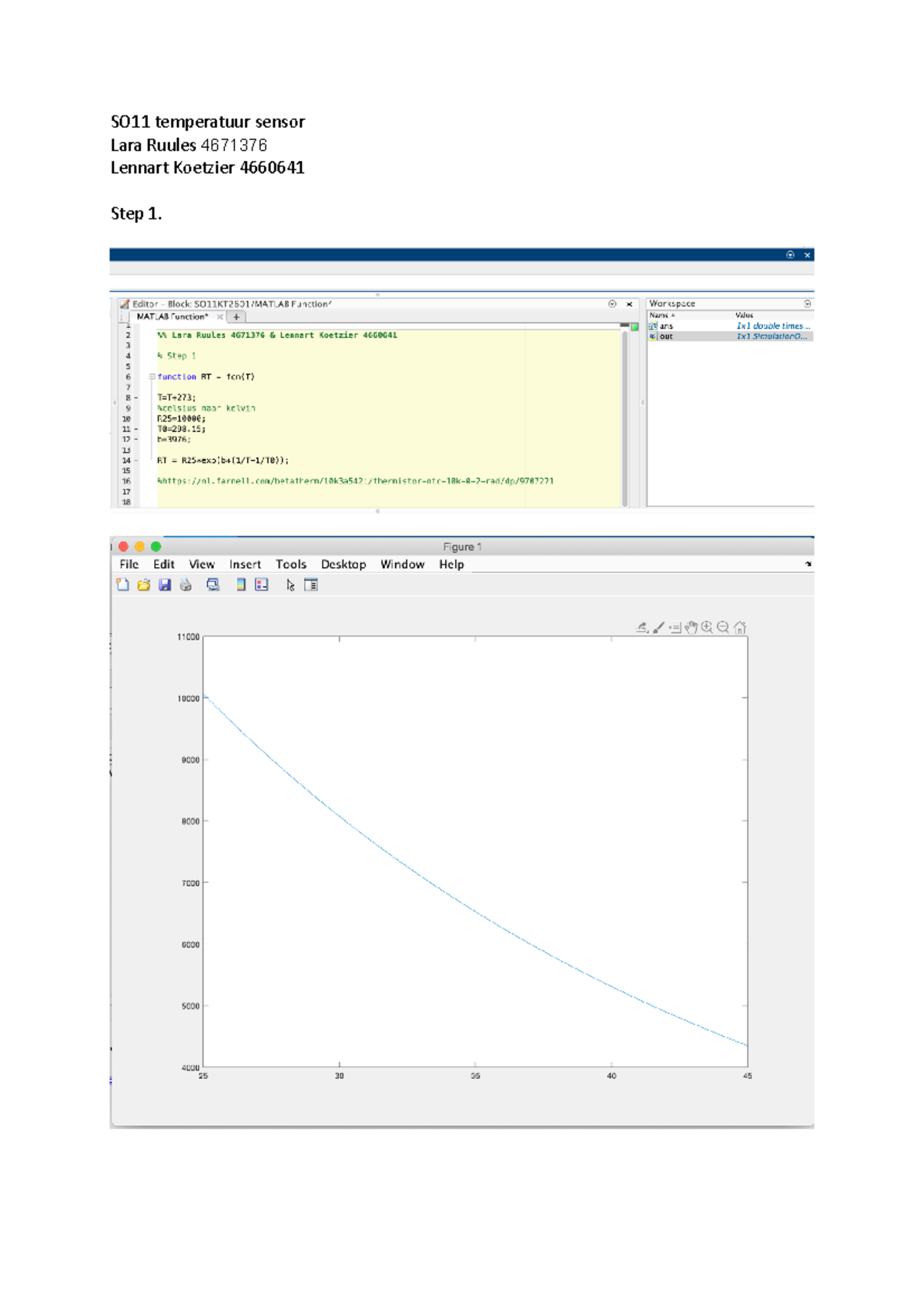
Task: Click the farnell.com URL comment on line 16
Action: [355, 481]
